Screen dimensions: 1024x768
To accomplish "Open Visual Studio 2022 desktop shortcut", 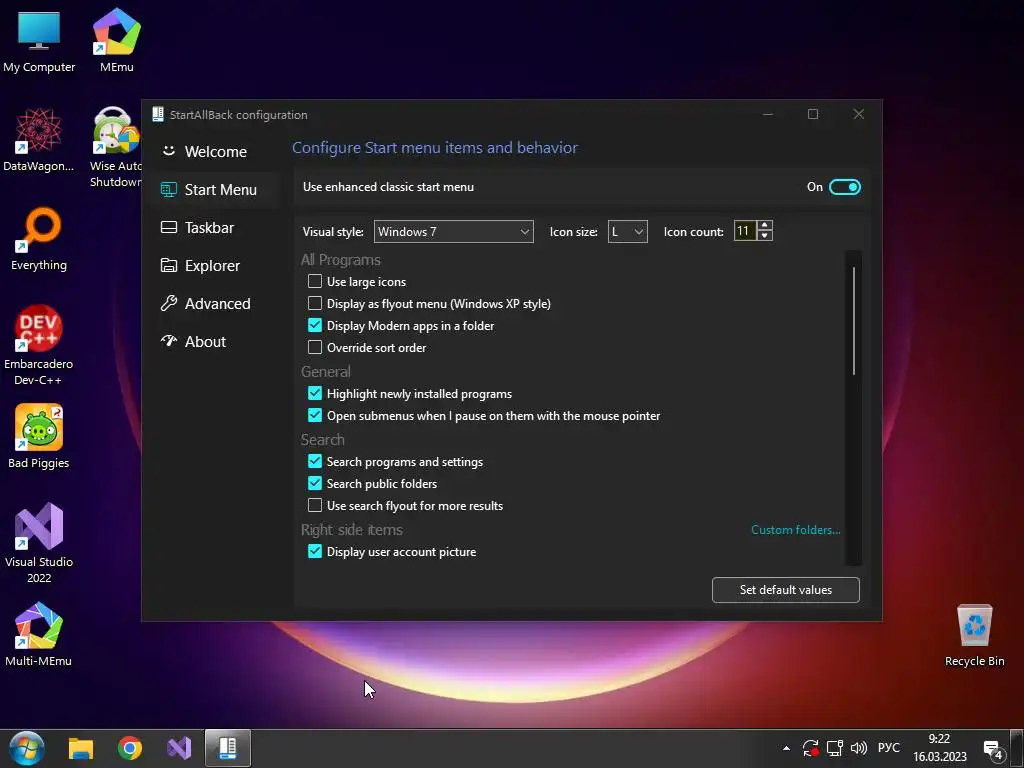I will [x=39, y=543].
